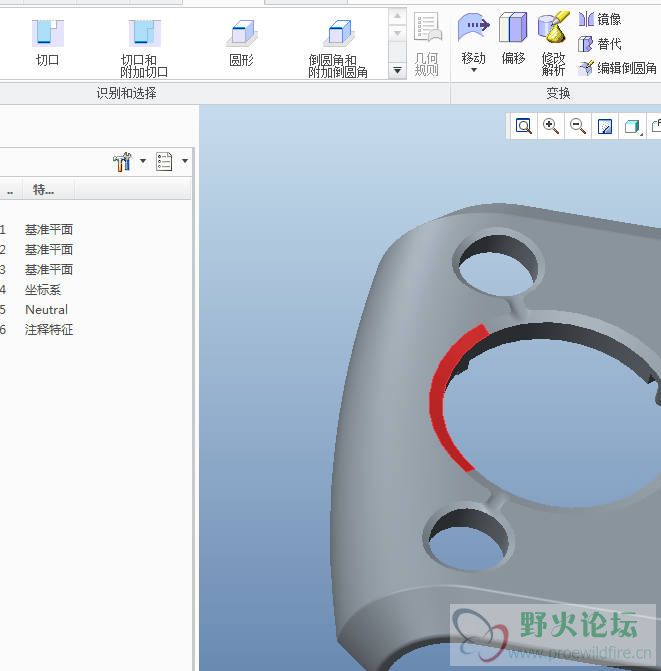Choose the 切口和附加切口 tool

[x=144, y=48]
